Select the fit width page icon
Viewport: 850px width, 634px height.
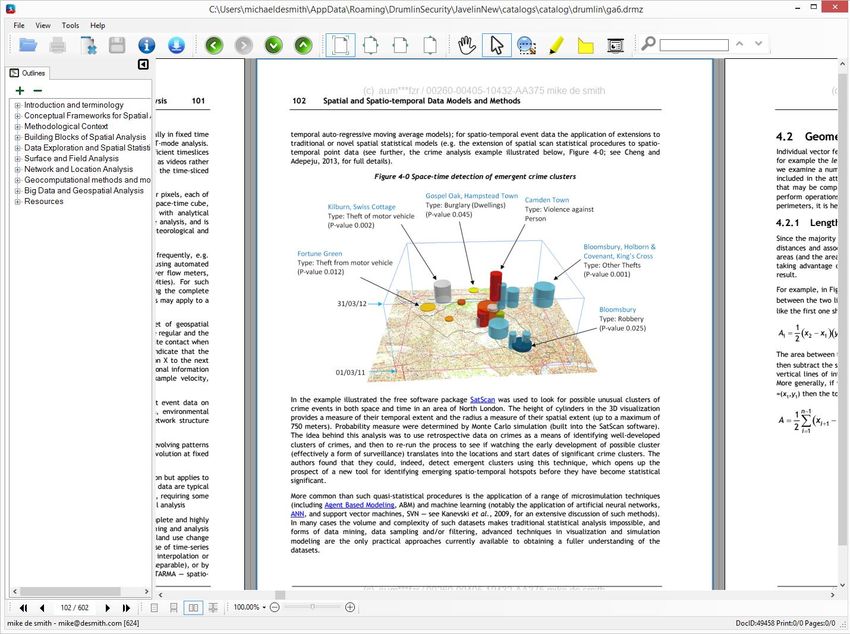point(371,45)
